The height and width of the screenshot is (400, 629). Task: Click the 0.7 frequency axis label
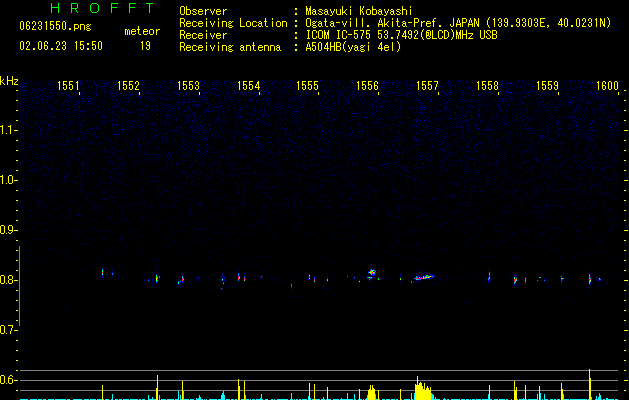(7, 330)
